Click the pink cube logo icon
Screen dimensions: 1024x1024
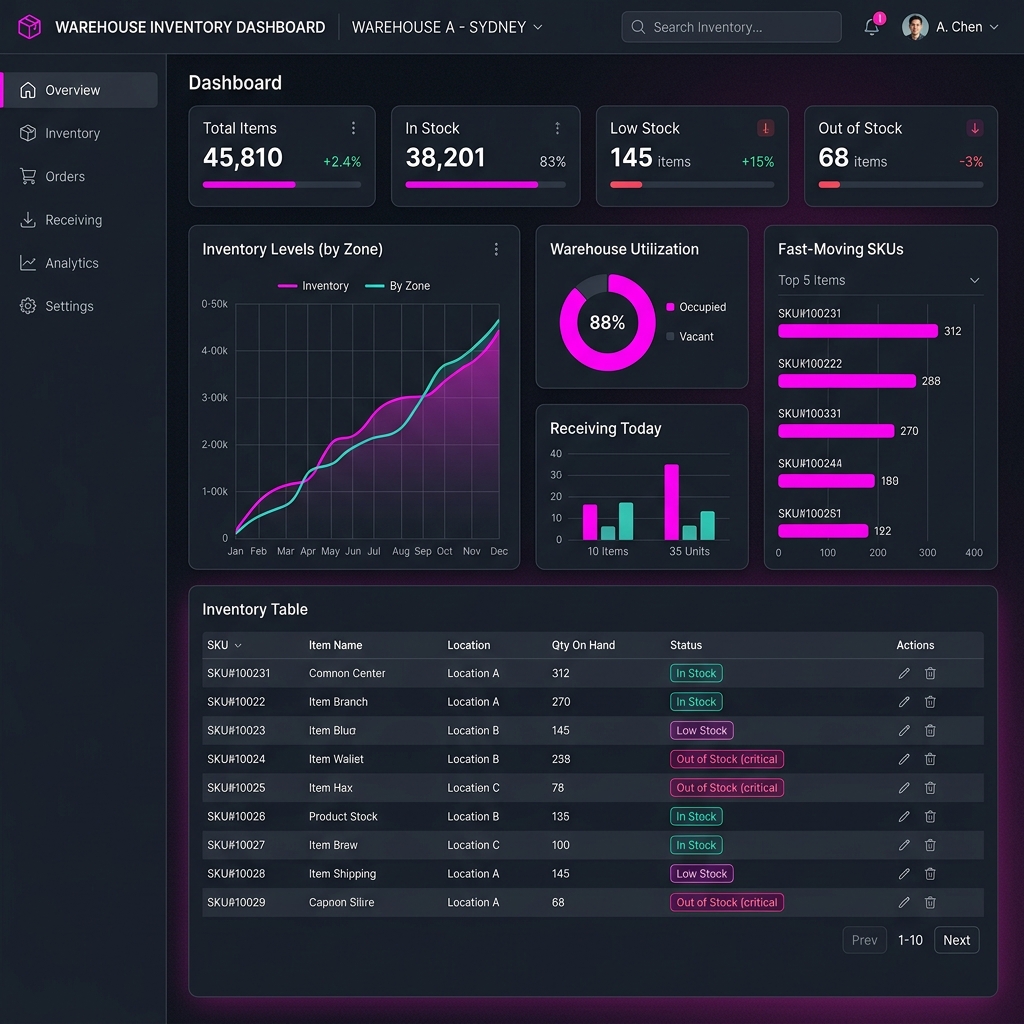coord(29,27)
